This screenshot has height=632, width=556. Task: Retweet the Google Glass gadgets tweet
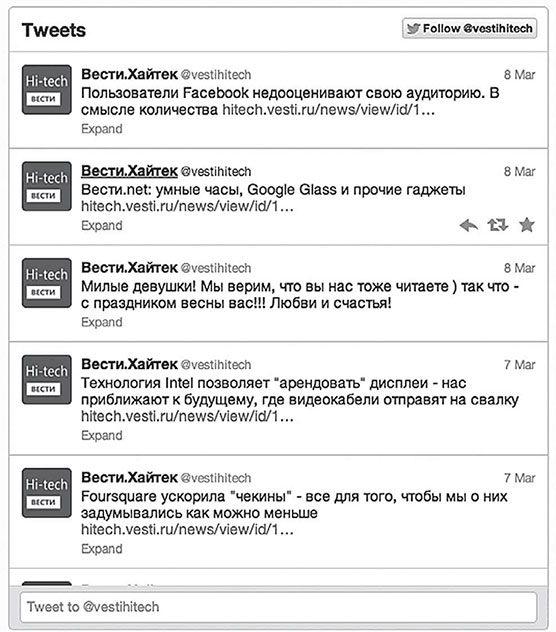(x=498, y=225)
